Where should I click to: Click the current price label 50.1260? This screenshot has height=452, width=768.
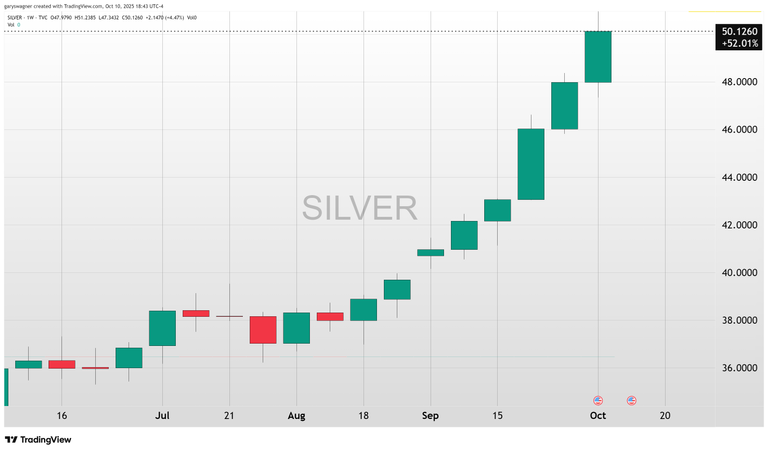(x=739, y=31)
